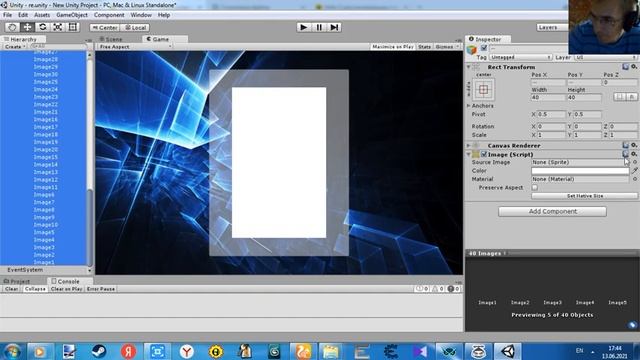The width and height of the screenshot is (640, 360).
Task: Open the Image color swatch field
Action: click(580, 171)
